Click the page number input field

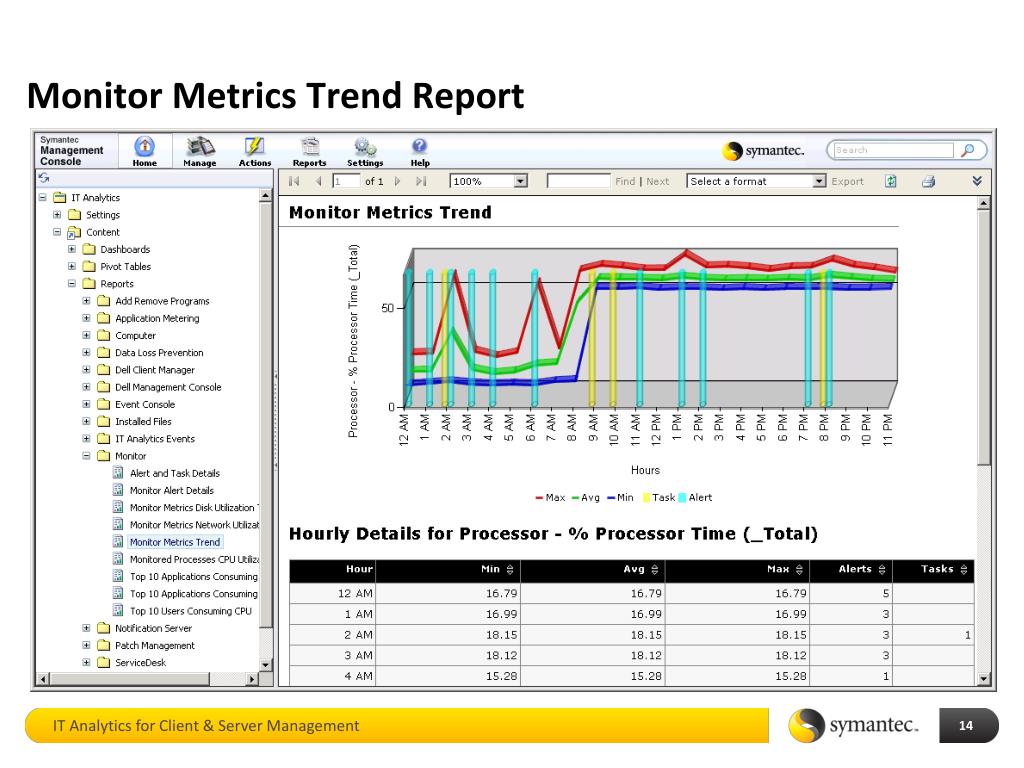[x=346, y=181]
